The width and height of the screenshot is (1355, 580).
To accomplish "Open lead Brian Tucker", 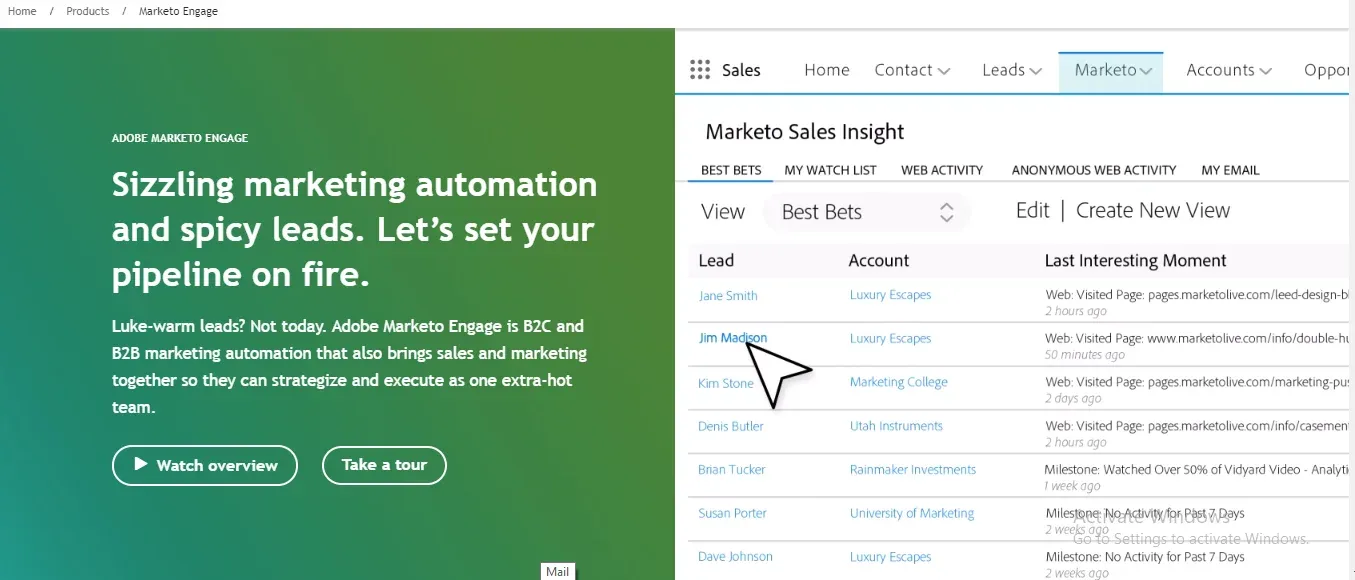I will pyautogui.click(x=732, y=470).
